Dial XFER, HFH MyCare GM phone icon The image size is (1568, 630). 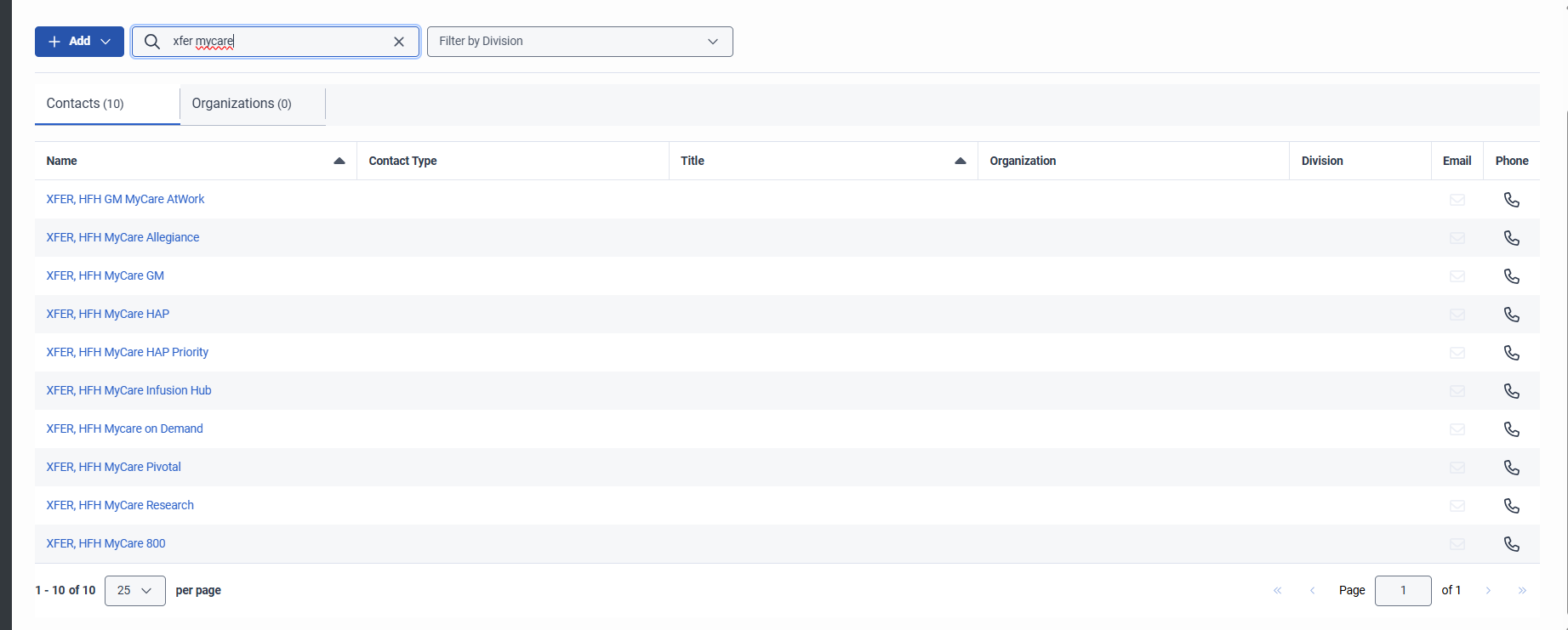[x=1511, y=276]
